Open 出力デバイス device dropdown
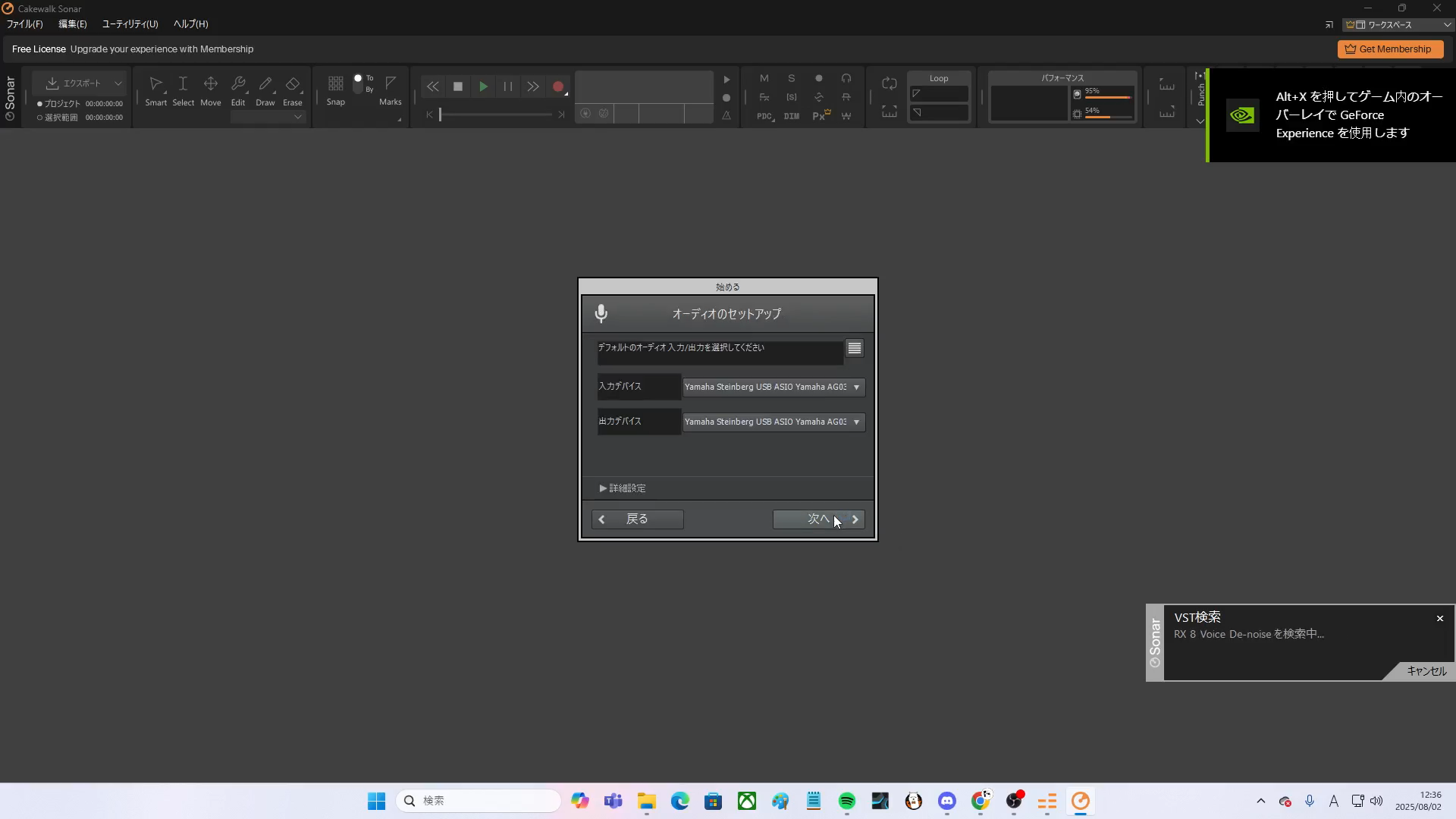 [773, 422]
